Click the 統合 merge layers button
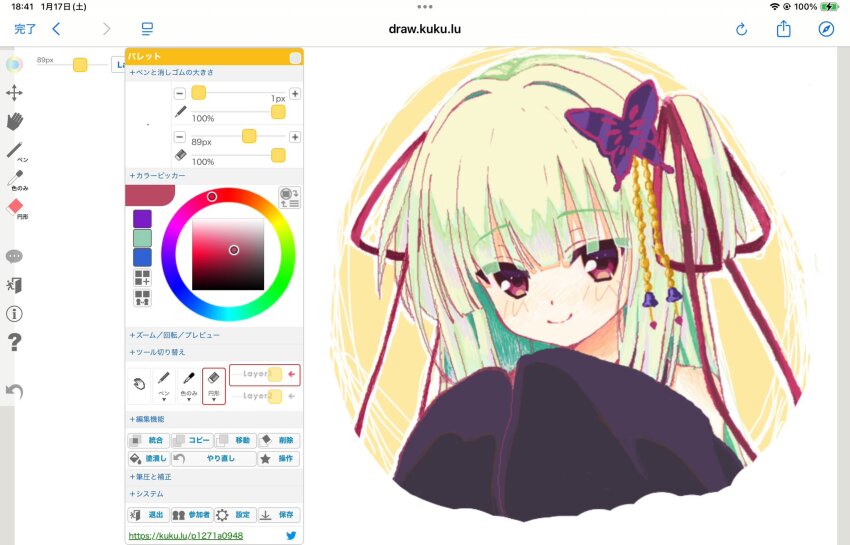This screenshot has width=850, height=545. (149, 440)
